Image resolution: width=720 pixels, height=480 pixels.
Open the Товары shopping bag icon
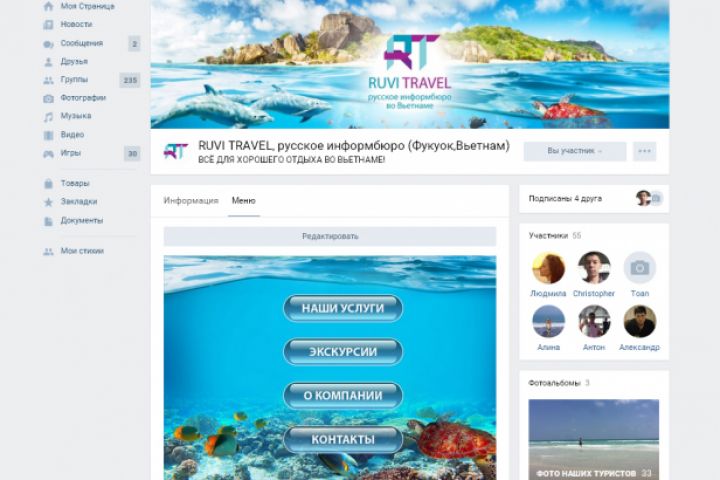(48, 184)
